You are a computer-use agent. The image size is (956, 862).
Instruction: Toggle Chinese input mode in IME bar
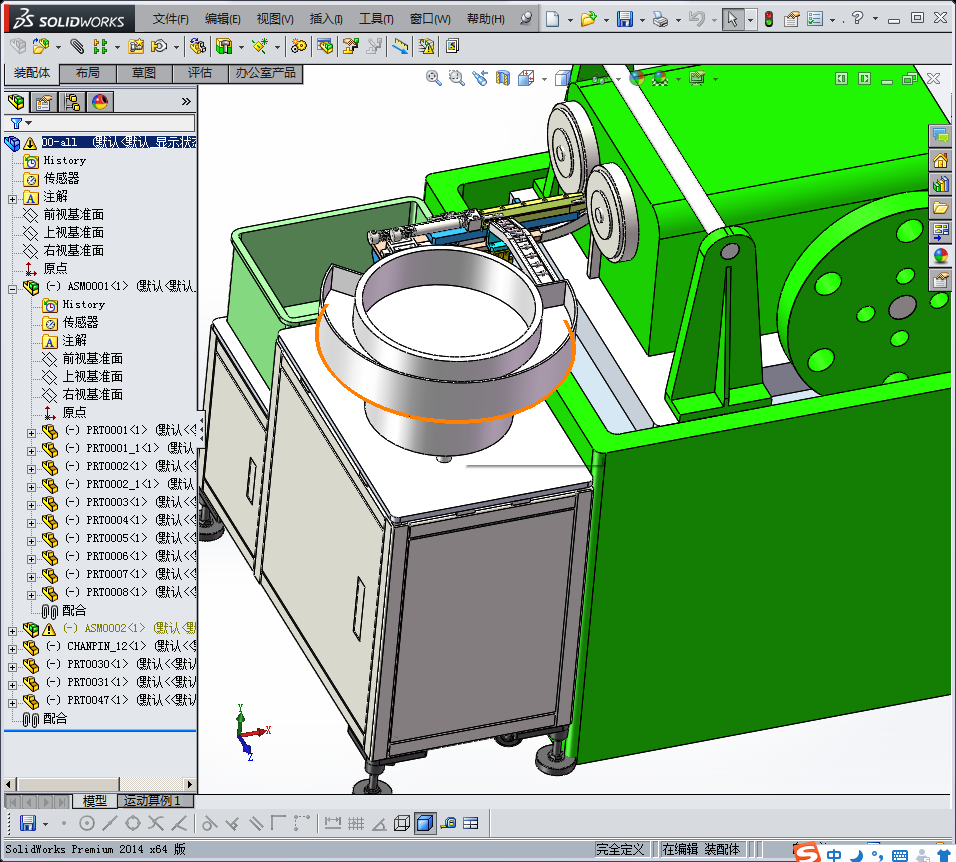tap(833, 854)
